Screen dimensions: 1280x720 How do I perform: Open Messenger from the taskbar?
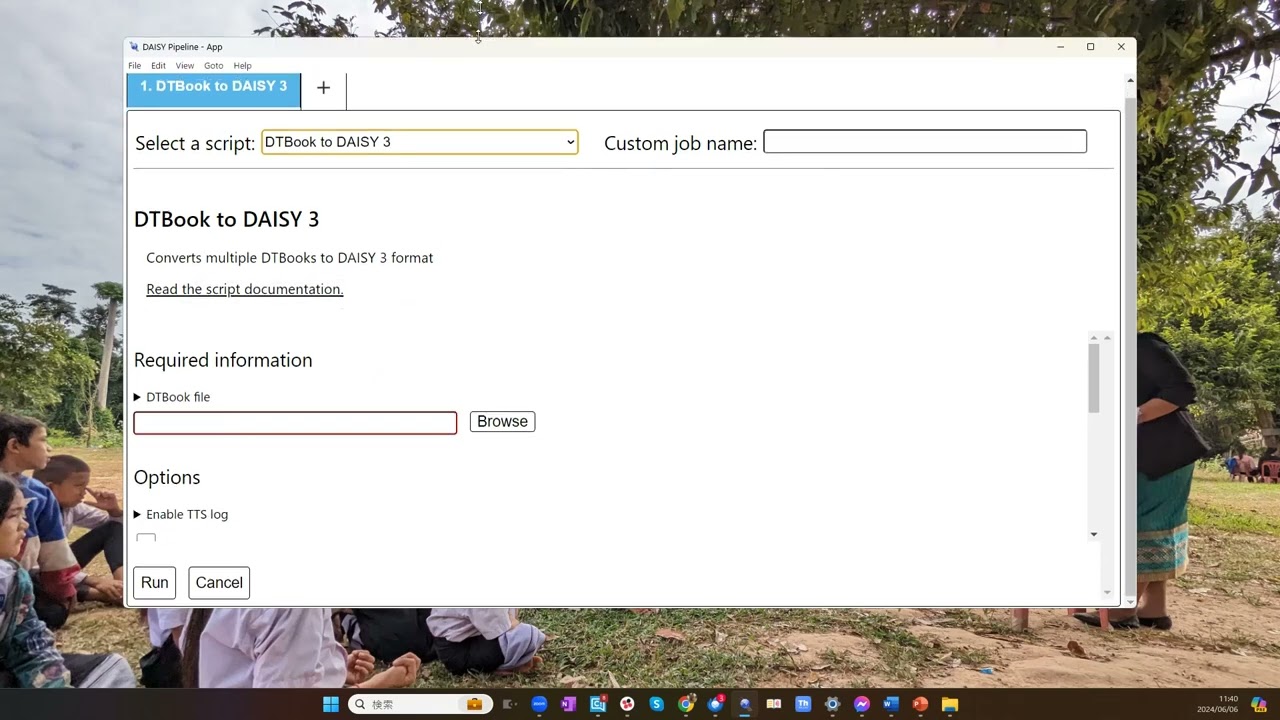(862, 704)
